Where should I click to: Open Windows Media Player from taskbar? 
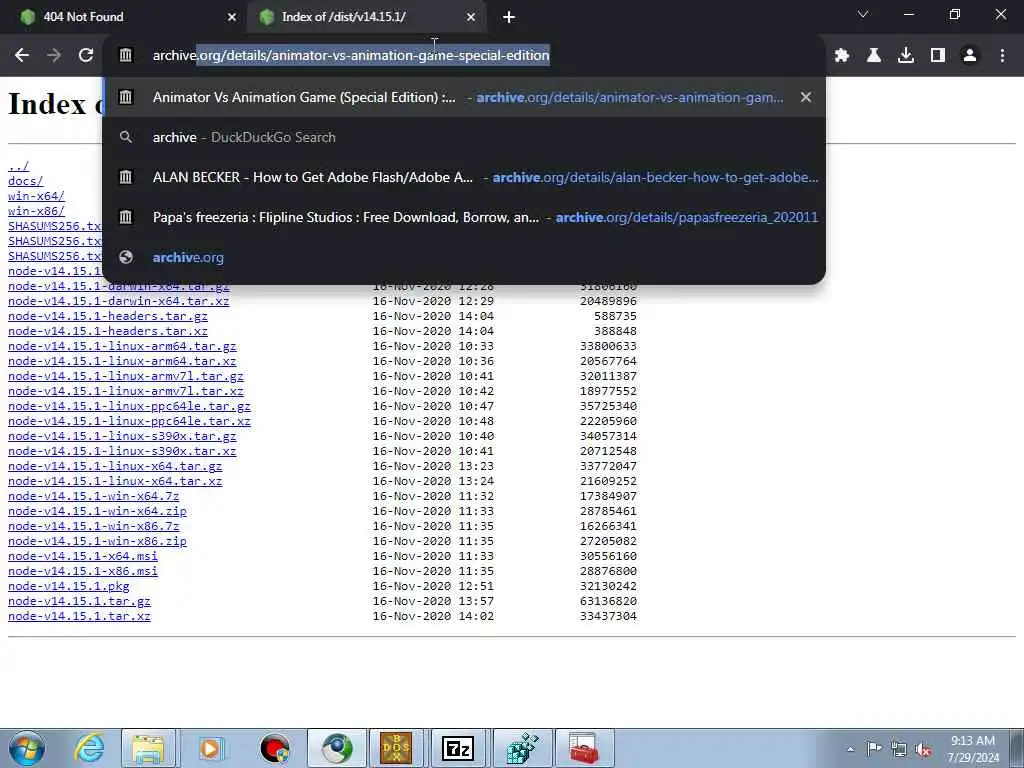pos(211,748)
